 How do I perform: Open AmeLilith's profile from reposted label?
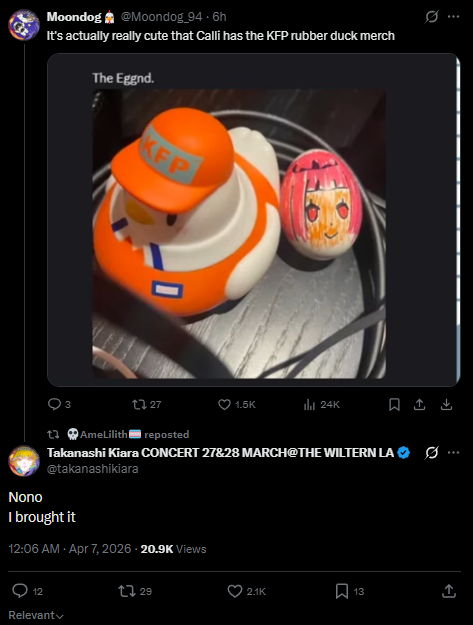pyautogui.click(x=104, y=434)
